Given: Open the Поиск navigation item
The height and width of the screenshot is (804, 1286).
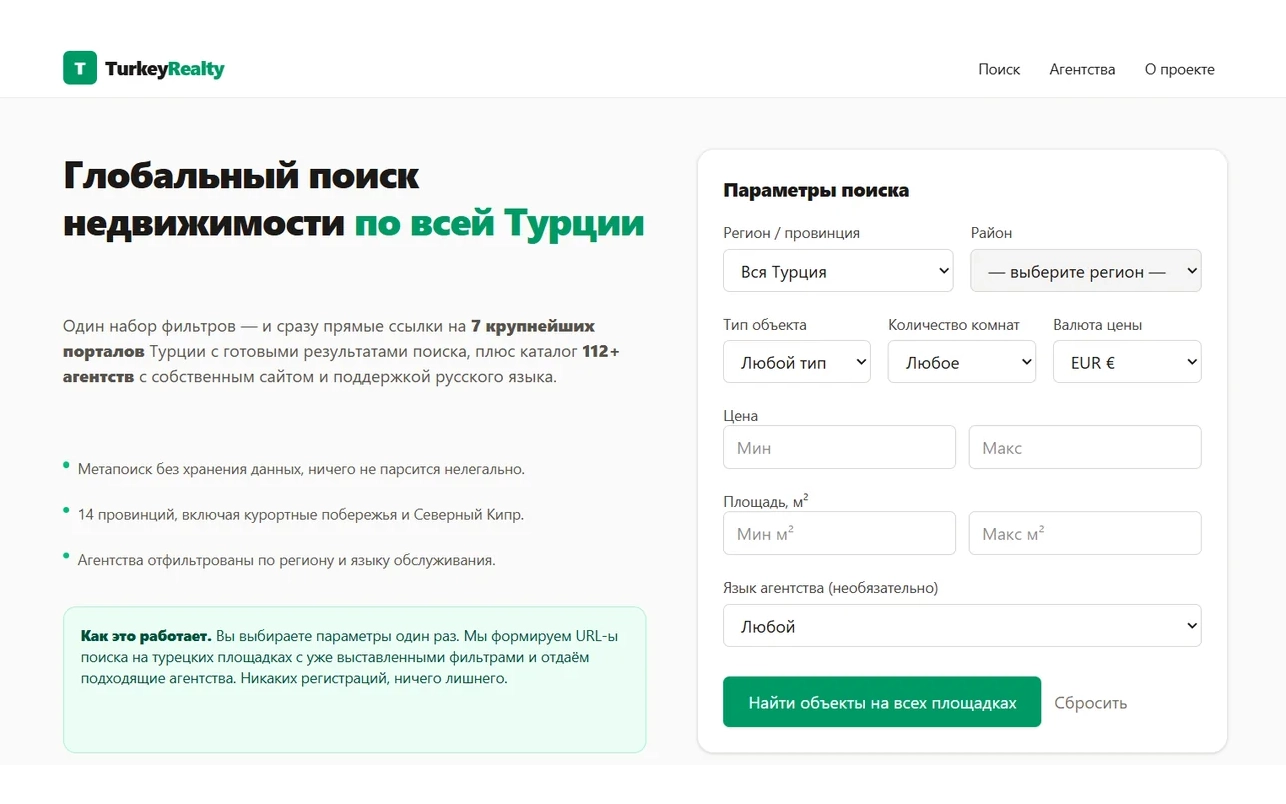Looking at the screenshot, I should click(999, 69).
